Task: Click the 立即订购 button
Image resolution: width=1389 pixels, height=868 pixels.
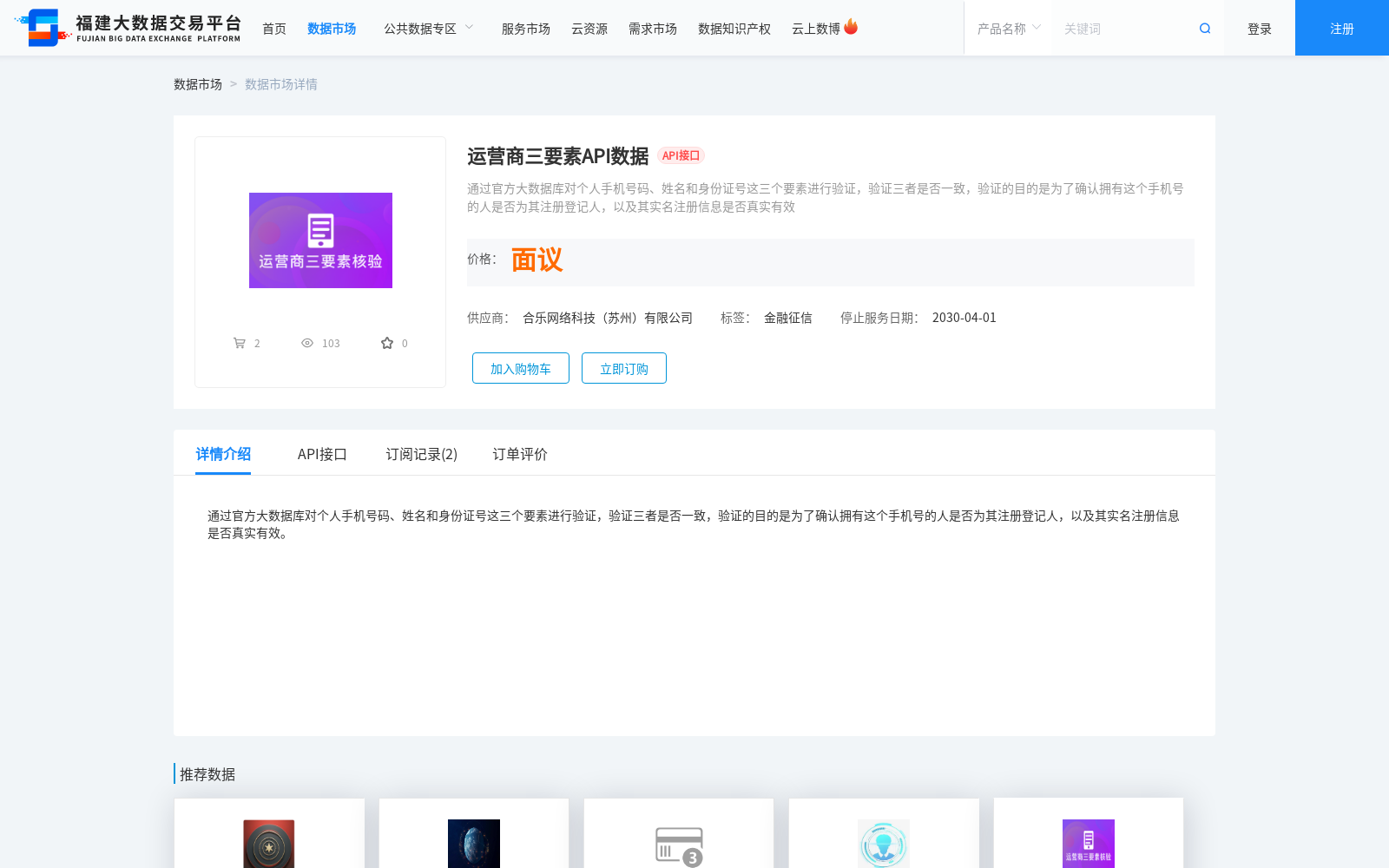Action: (624, 368)
